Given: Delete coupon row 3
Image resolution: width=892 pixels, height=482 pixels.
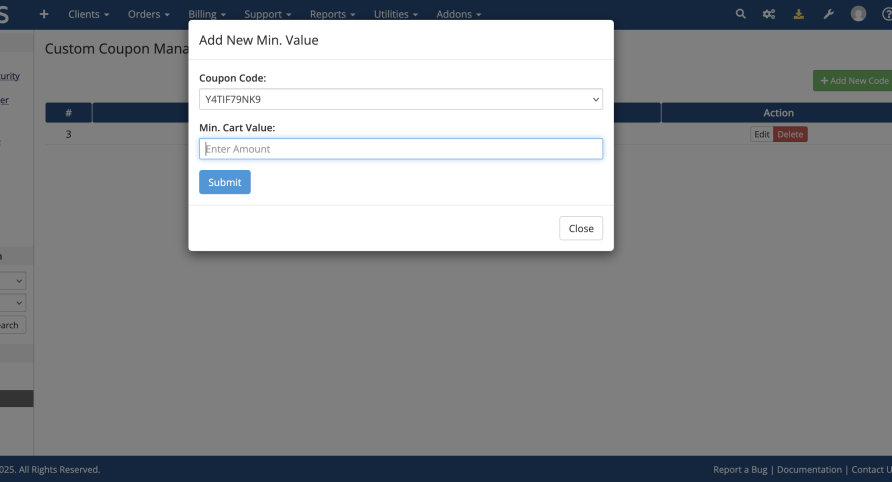Looking at the screenshot, I should click(x=790, y=134).
